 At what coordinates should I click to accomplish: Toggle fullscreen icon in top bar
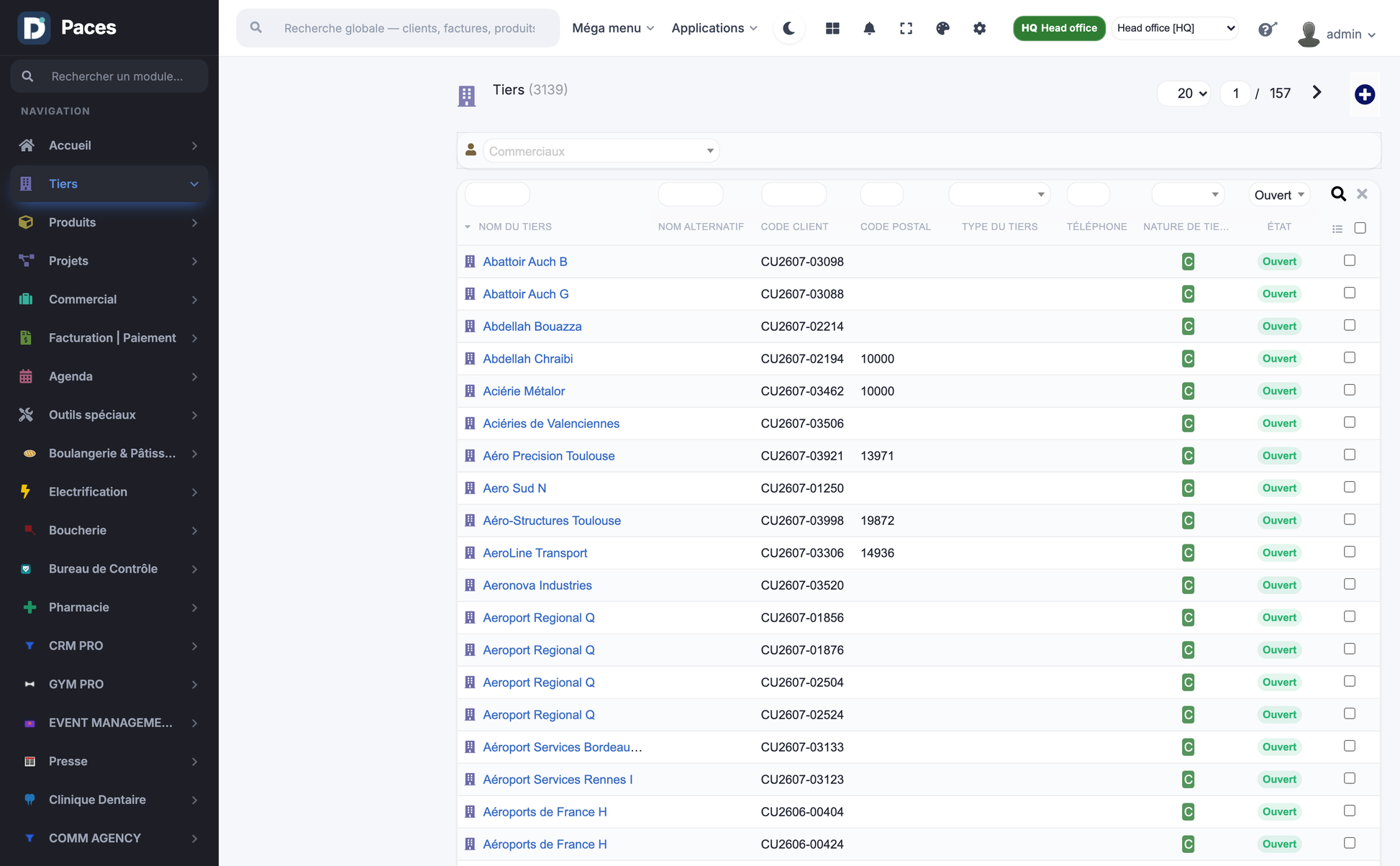tap(906, 28)
